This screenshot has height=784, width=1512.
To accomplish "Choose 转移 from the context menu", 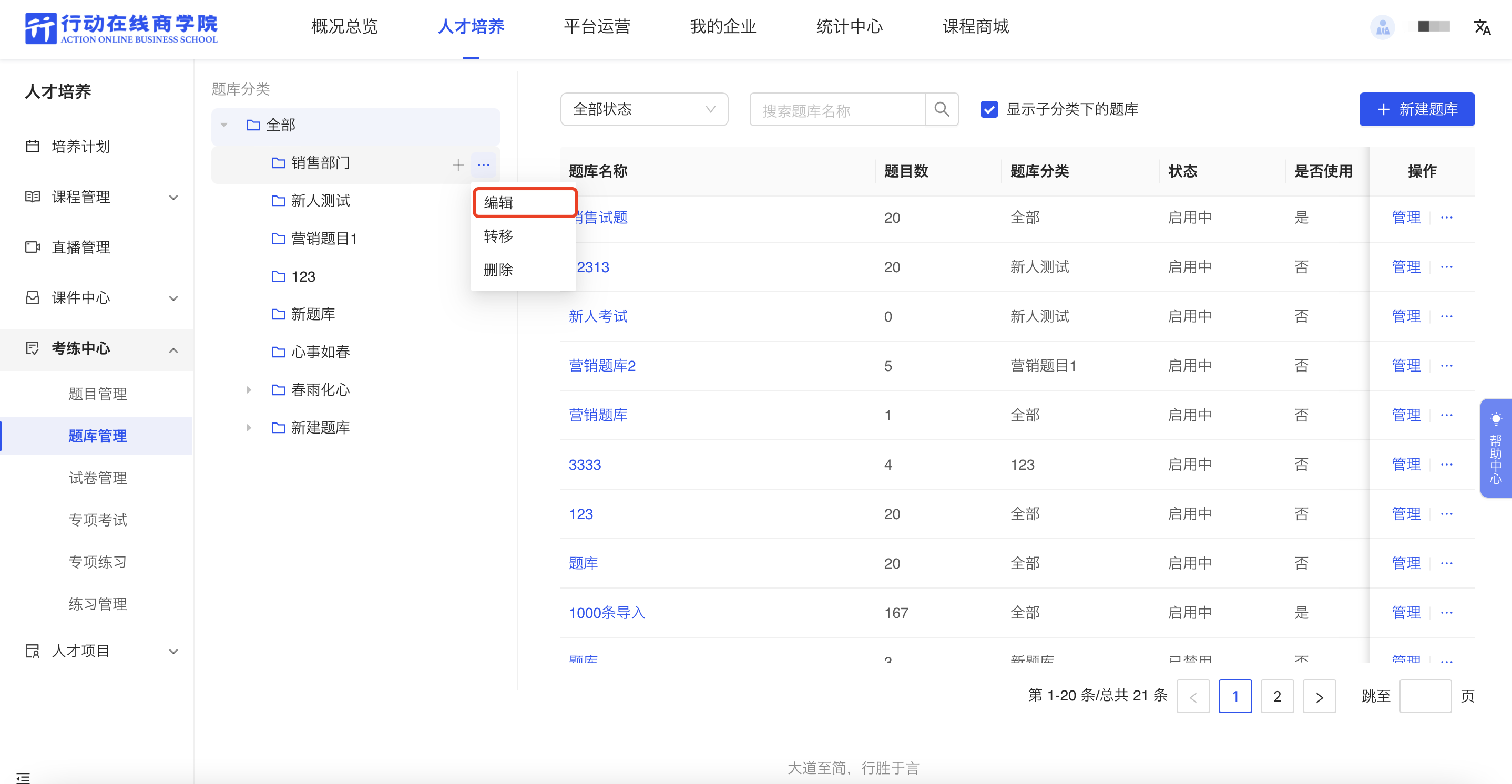I will point(524,236).
